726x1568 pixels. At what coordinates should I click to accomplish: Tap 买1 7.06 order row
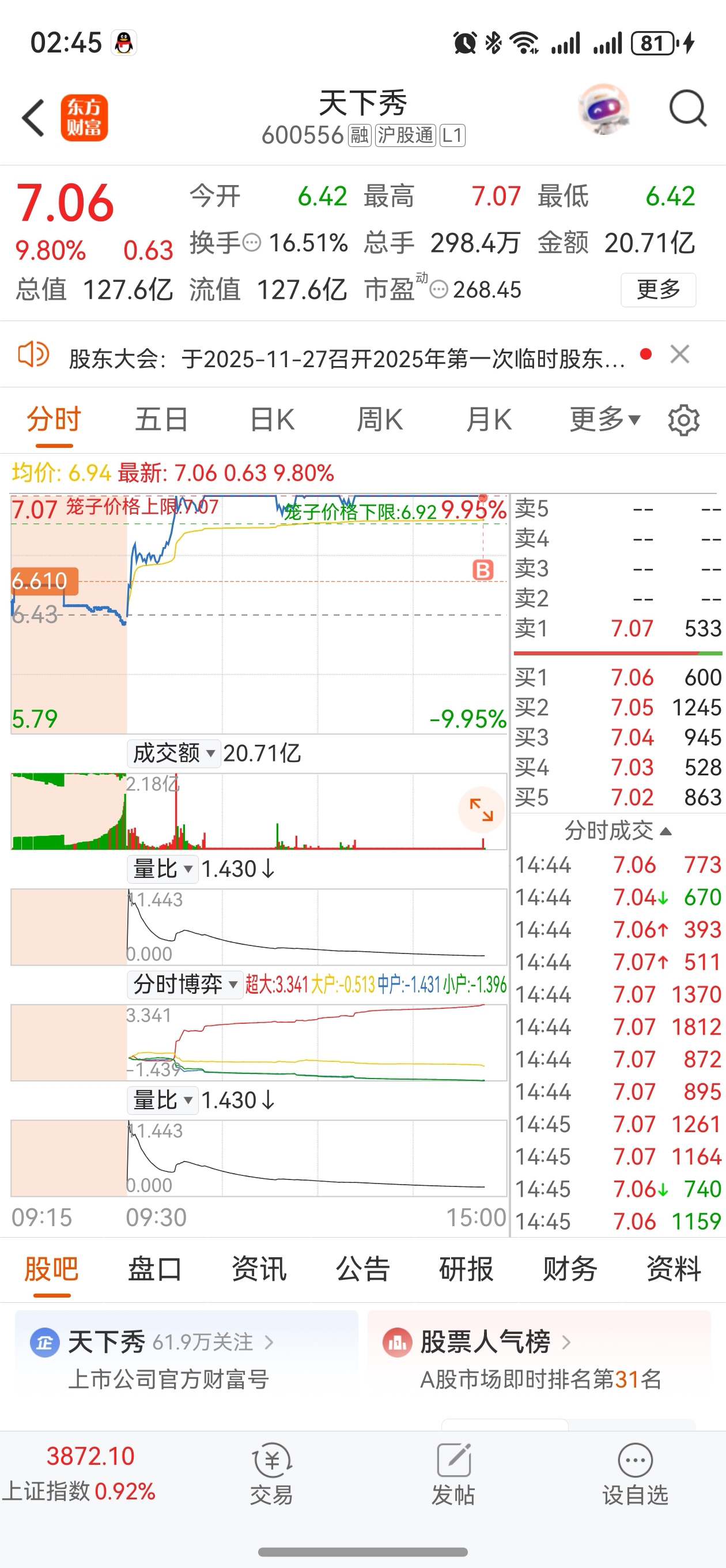pyautogui.click(x=618, y=677)
